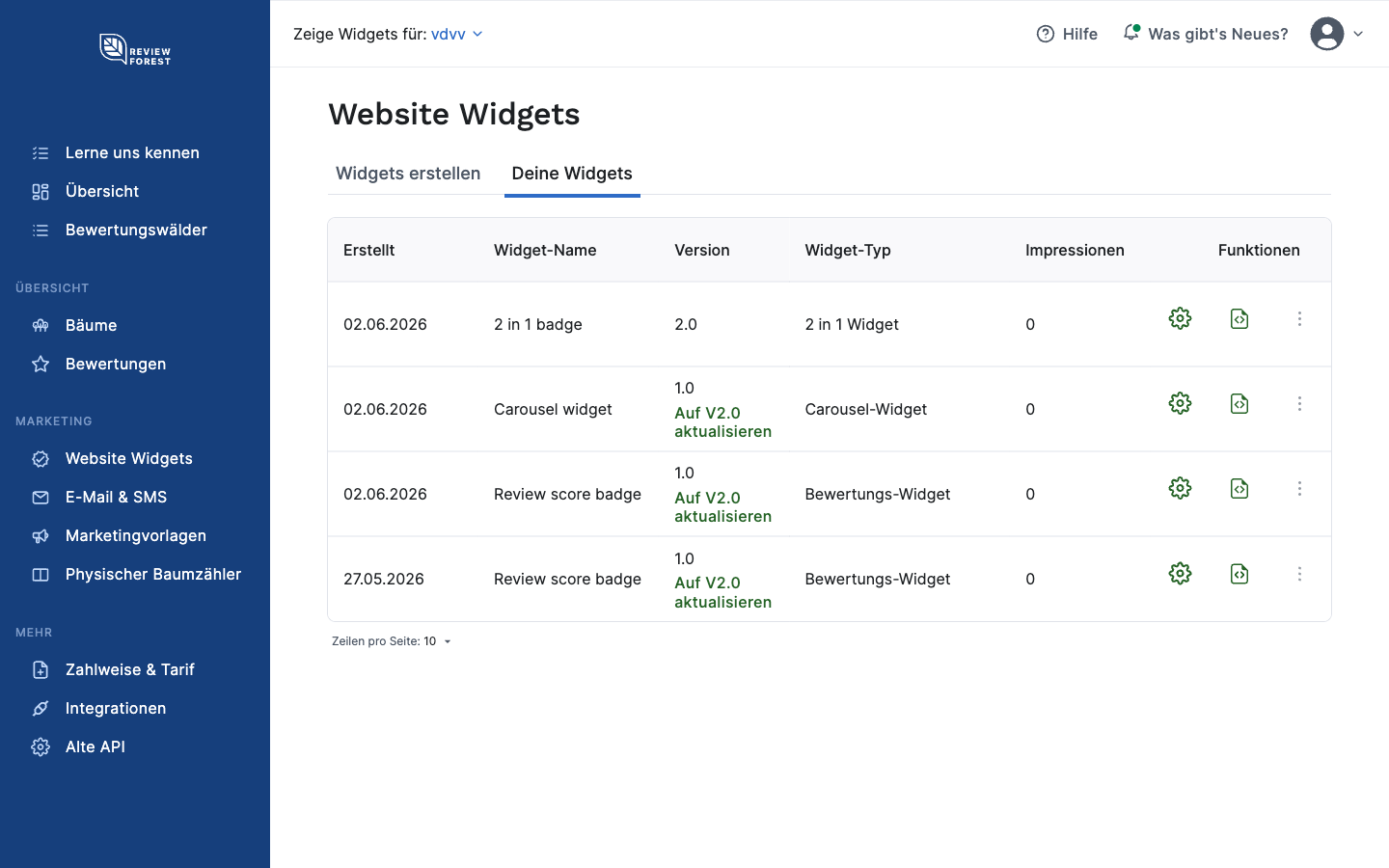Click the Bäume tree icon
Screen dimensions: 1389x868
click(41, 326)
